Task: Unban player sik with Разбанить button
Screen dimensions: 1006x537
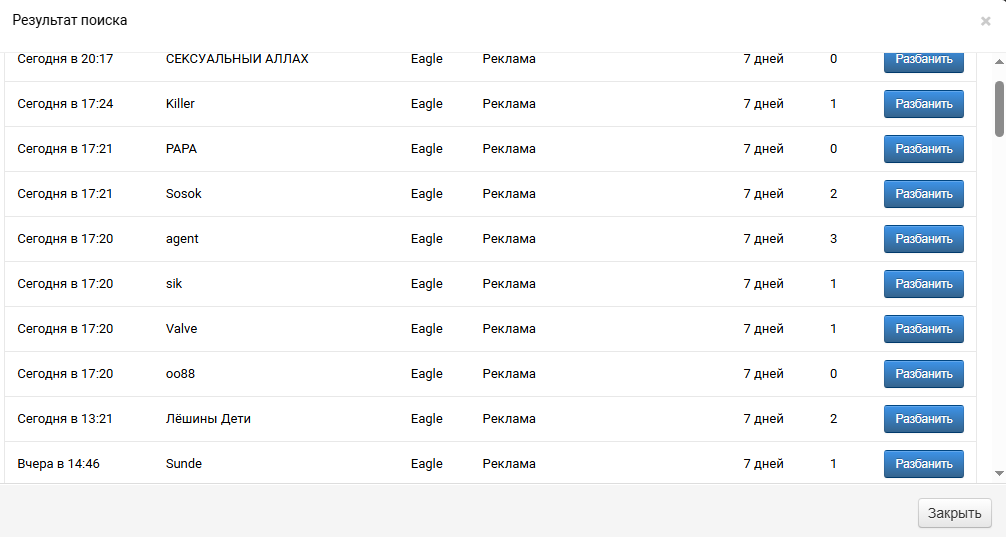Action: pyautogui.click(x=923, y=284)
